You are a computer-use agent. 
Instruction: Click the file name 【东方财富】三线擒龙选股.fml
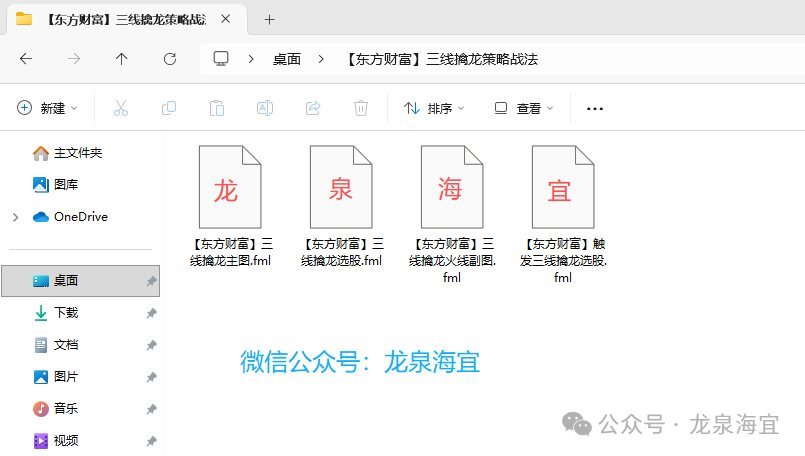coord(341,252)
